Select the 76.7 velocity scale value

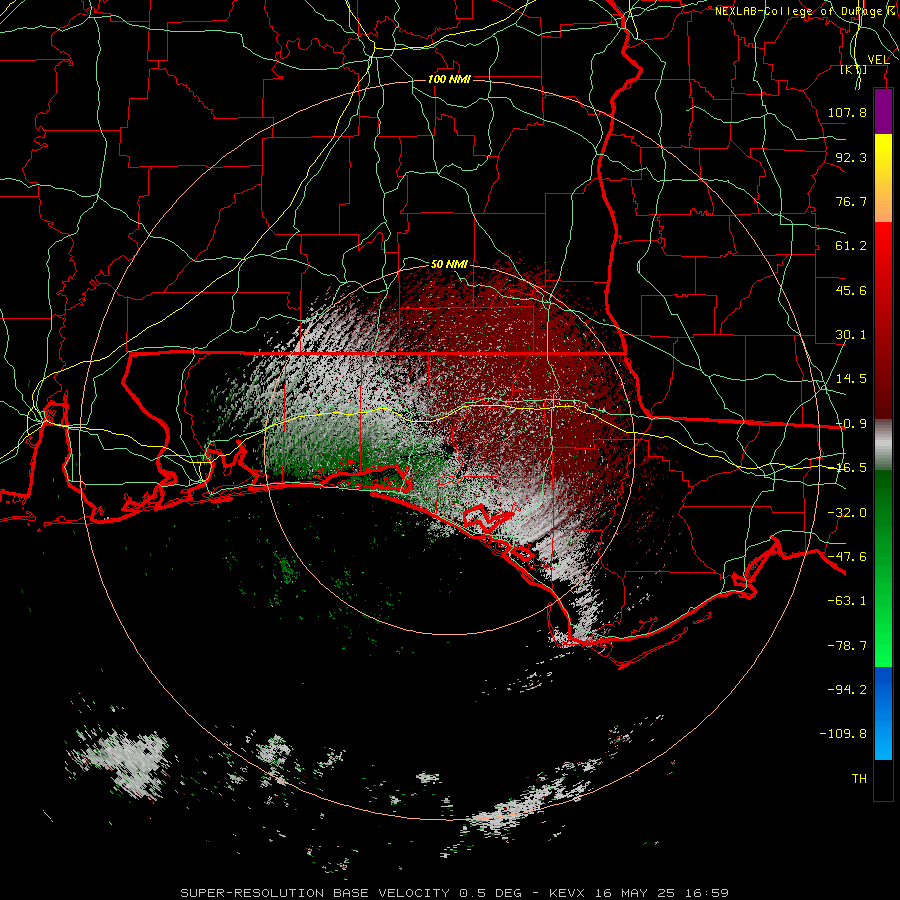(x=851, y=201)
